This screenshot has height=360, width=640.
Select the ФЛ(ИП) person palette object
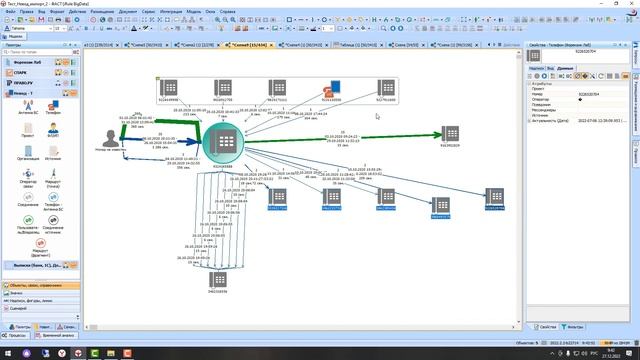pyautogui.click(x=53, y=130)
